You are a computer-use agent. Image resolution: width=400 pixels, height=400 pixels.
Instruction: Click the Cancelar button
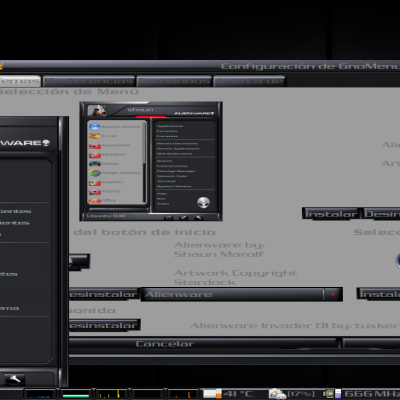203,344
